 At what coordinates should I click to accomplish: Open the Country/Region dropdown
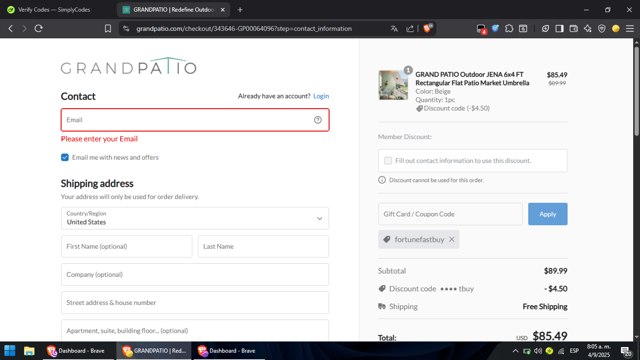[195, 218]
